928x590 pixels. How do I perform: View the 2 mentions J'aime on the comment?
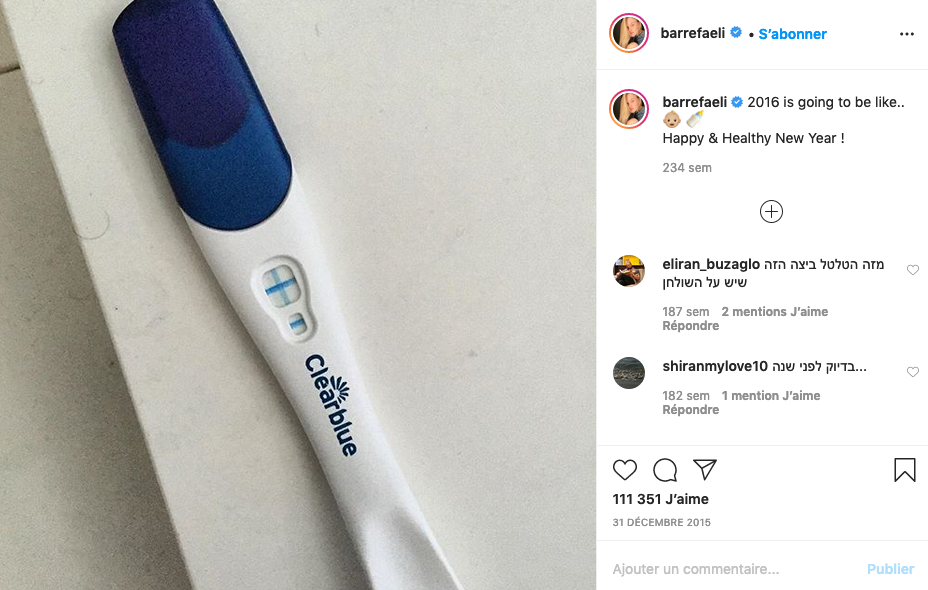775,312
